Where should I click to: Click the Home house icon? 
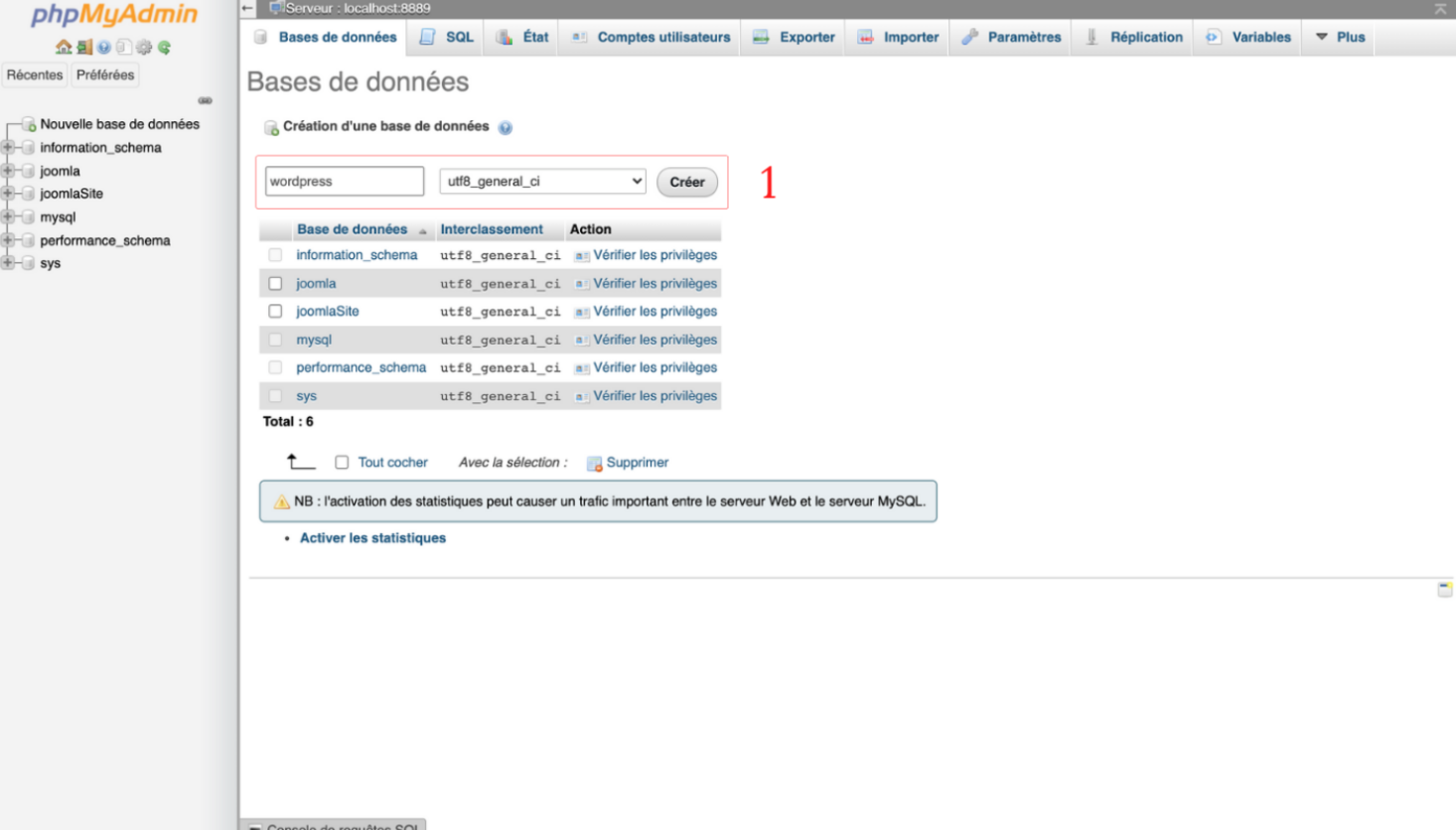click(x=64, y=47)
